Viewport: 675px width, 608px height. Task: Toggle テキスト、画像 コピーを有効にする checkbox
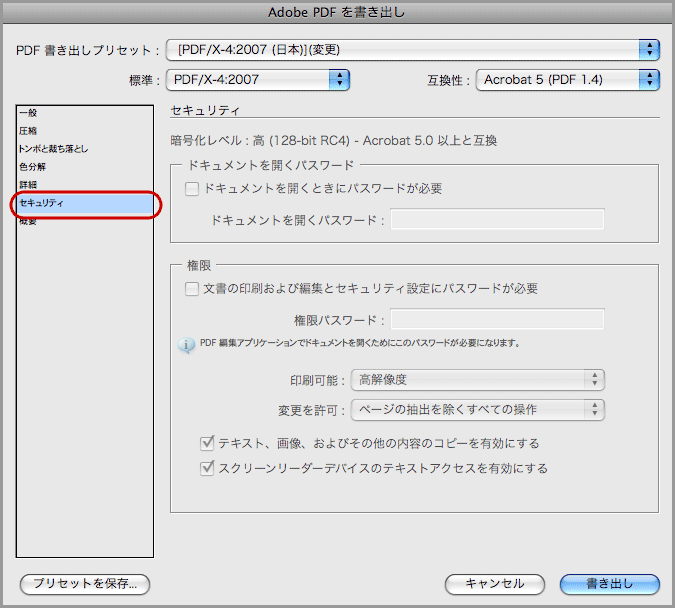207,443
